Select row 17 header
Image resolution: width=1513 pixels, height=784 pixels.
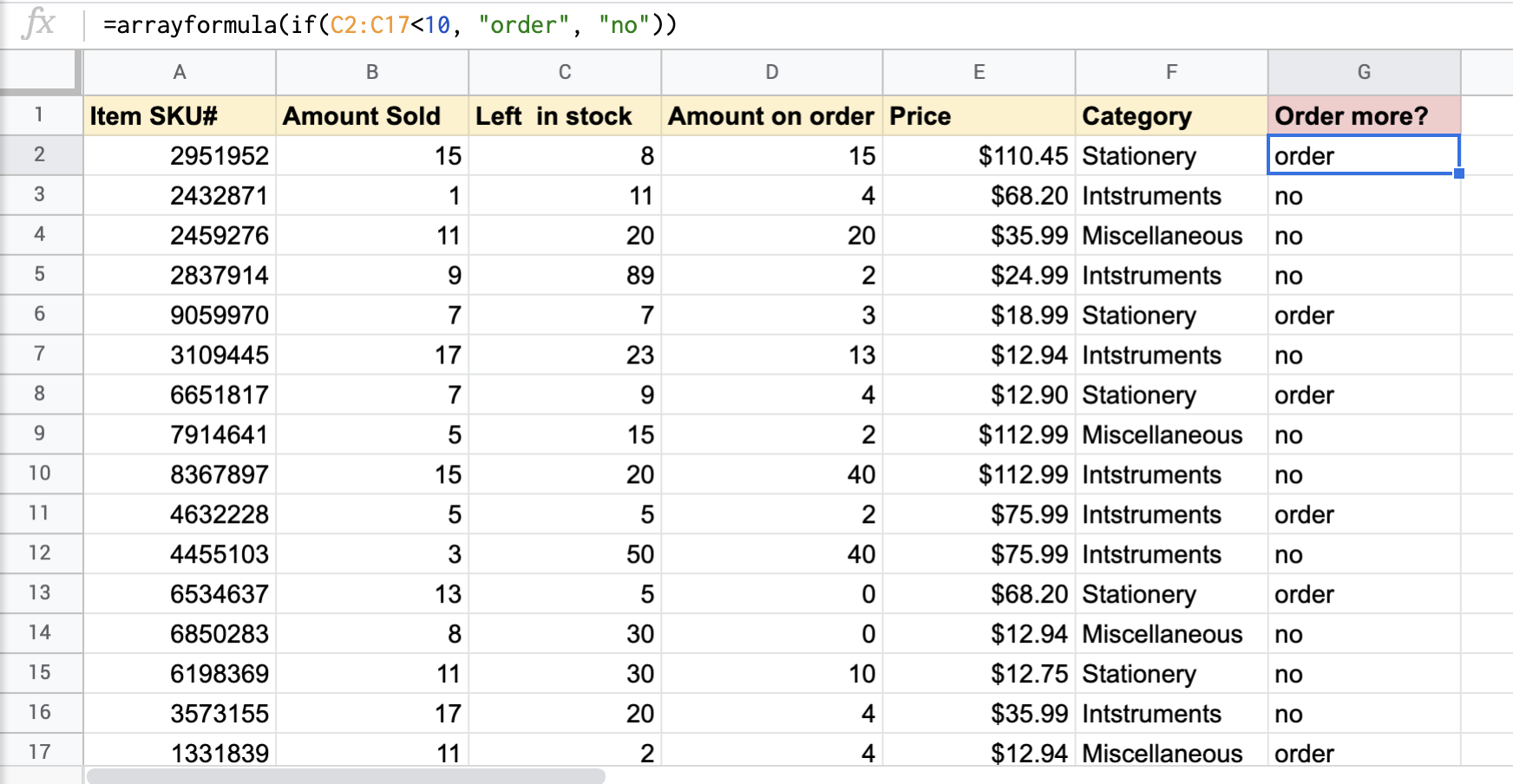coord(40,751)
